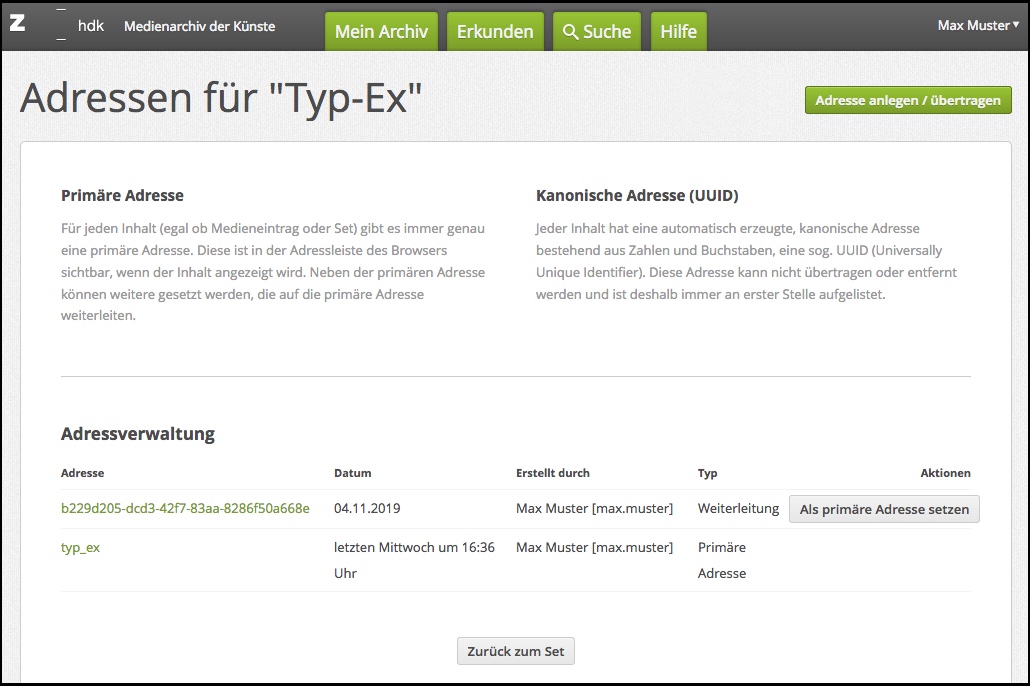
Task: Click the Erstellt durch column header
Action: (552, 473)
